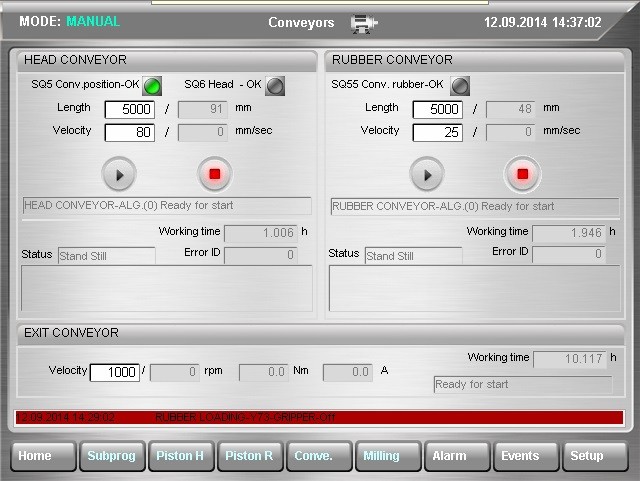
Task: Click the SQ5 Conv.position-OK green indicator
Action: 152,86
